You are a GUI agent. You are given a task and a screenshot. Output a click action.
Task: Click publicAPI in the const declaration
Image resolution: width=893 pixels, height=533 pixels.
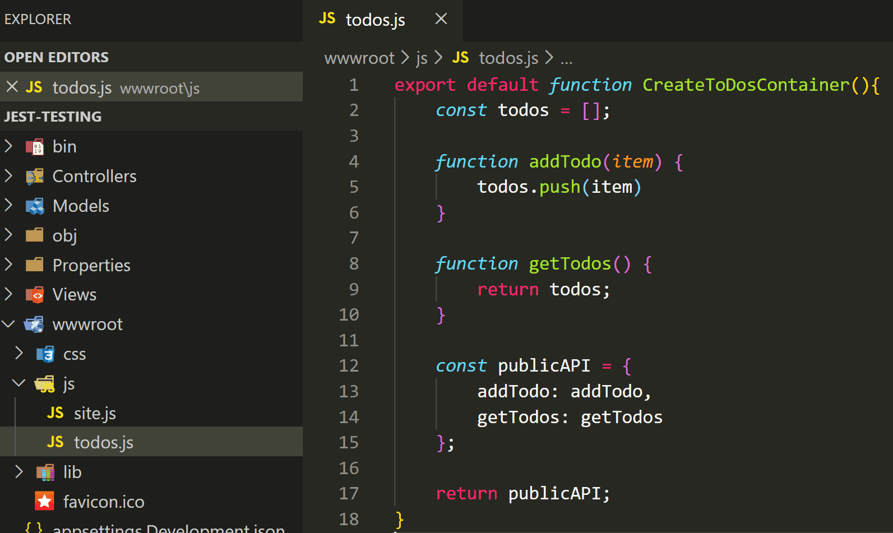click(x=544, y=366)
